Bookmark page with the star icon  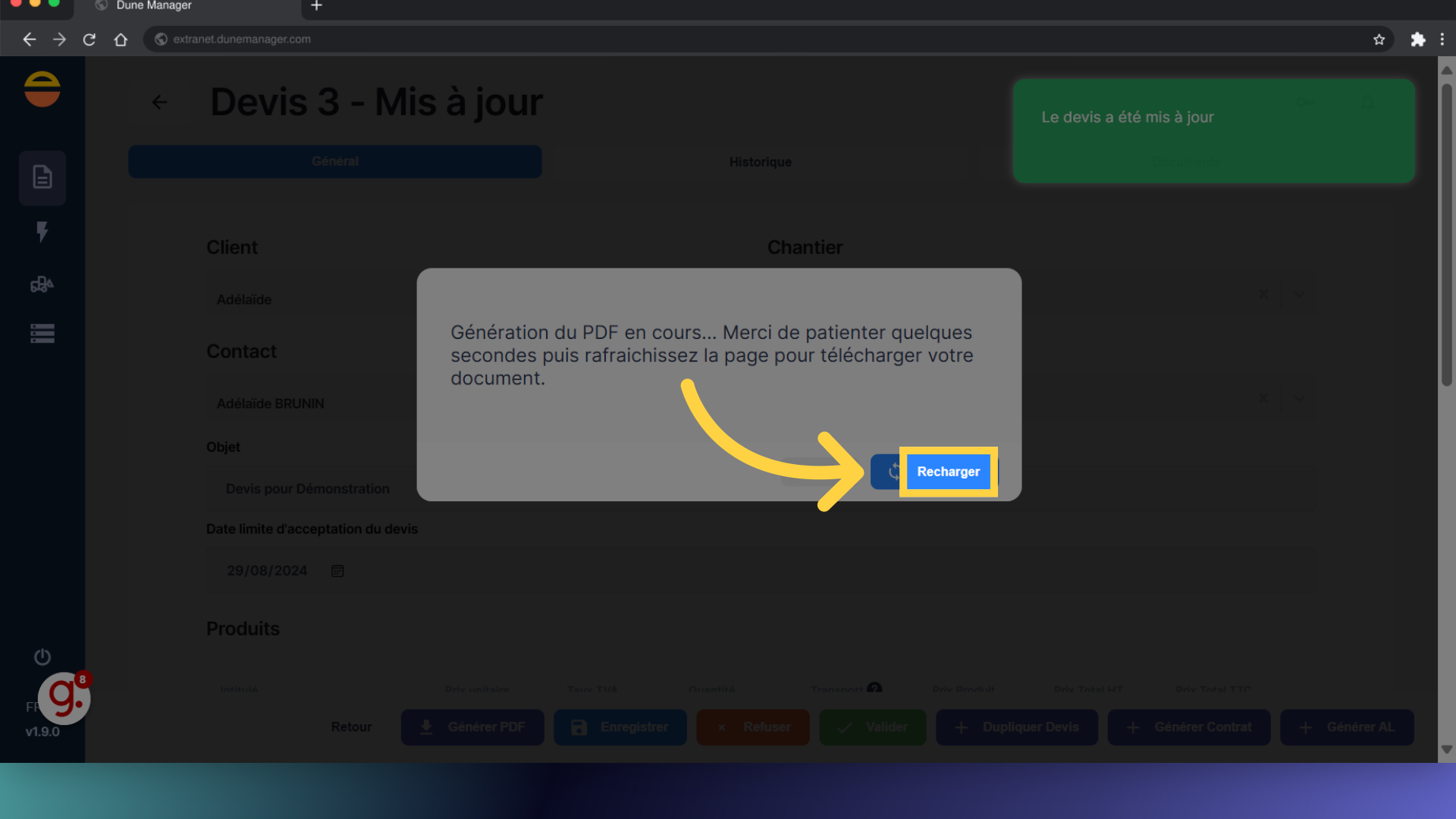click(x=1379, y=39)
